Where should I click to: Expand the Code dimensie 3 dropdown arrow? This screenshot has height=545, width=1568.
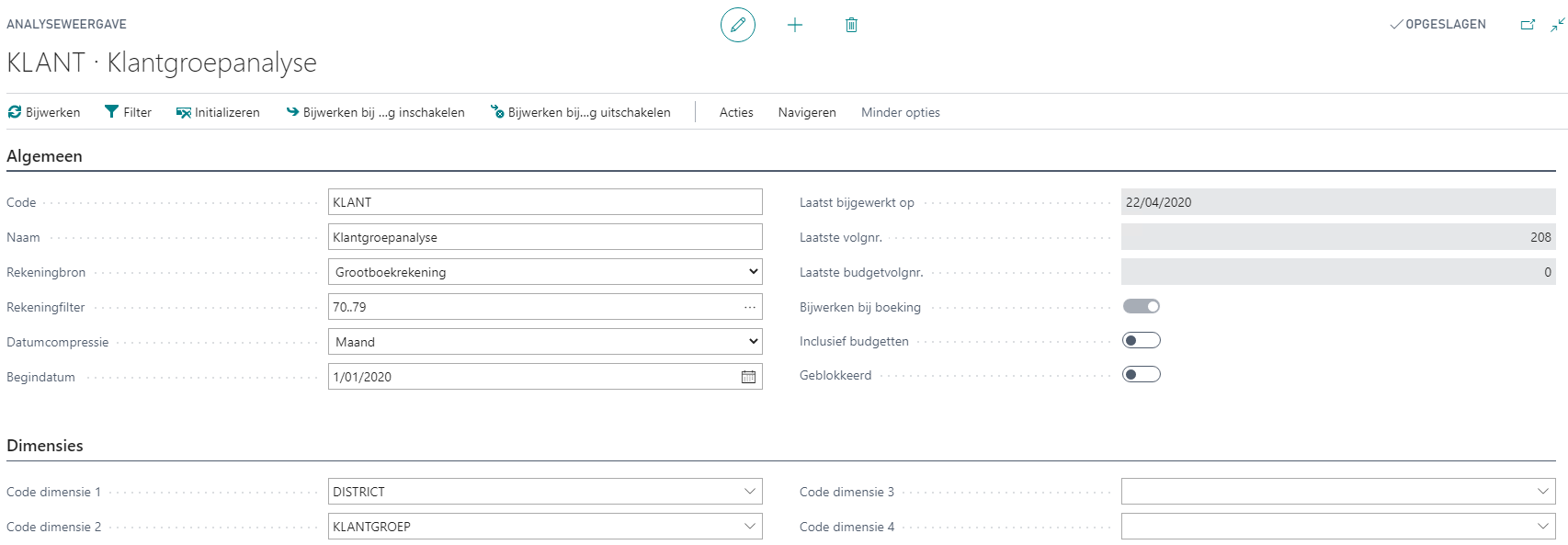tap(1543, 492)
